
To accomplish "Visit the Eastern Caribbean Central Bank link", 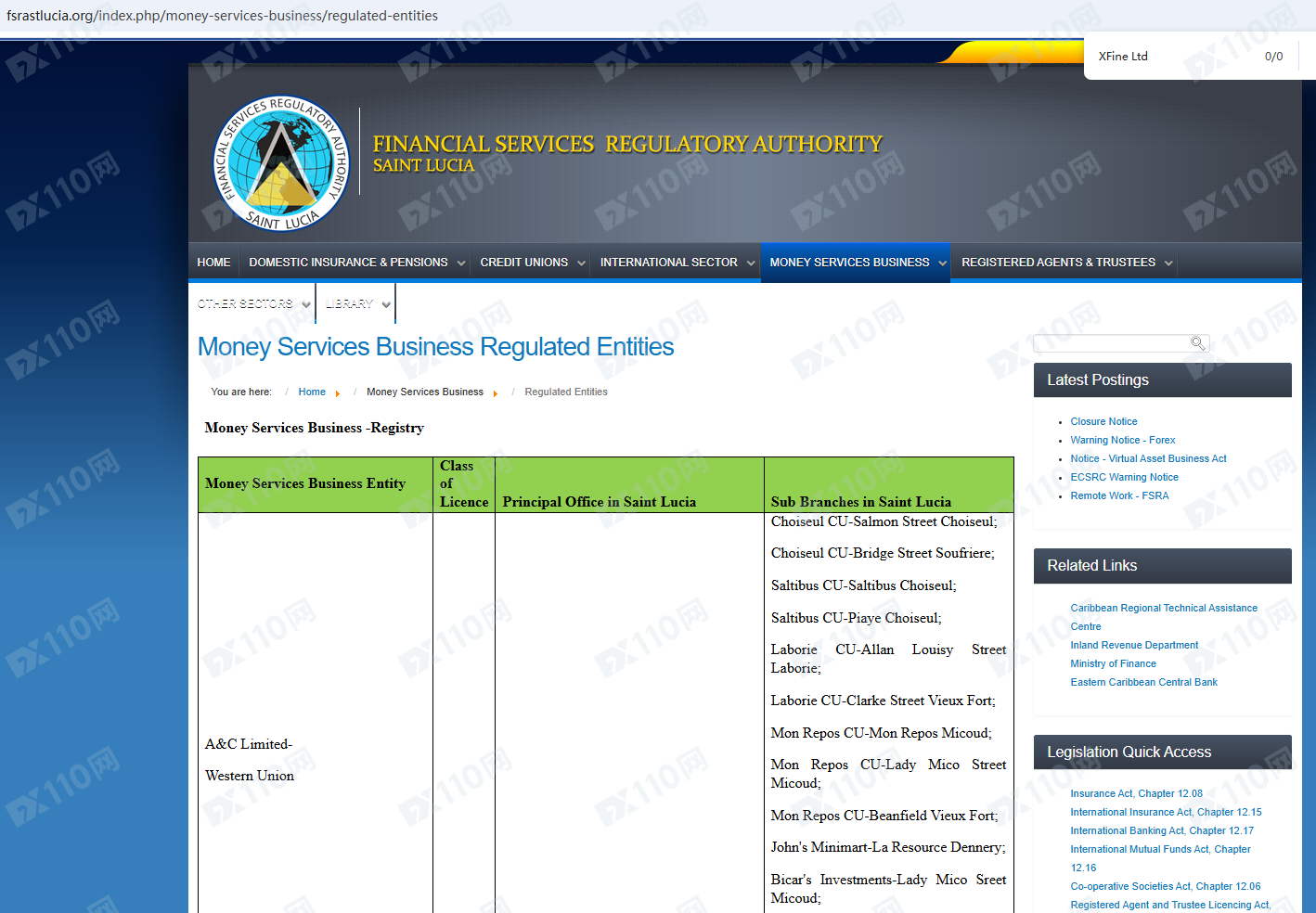I will (1143, 682).
